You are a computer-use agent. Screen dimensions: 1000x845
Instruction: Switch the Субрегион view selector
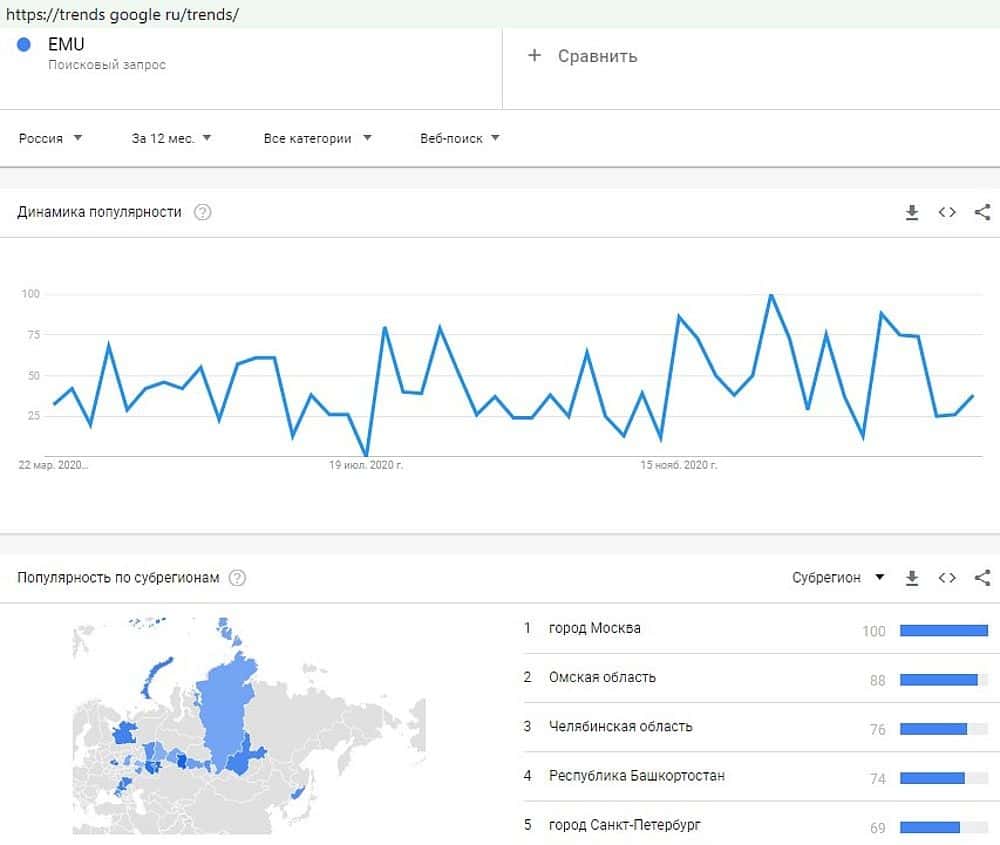pos(838,578)
